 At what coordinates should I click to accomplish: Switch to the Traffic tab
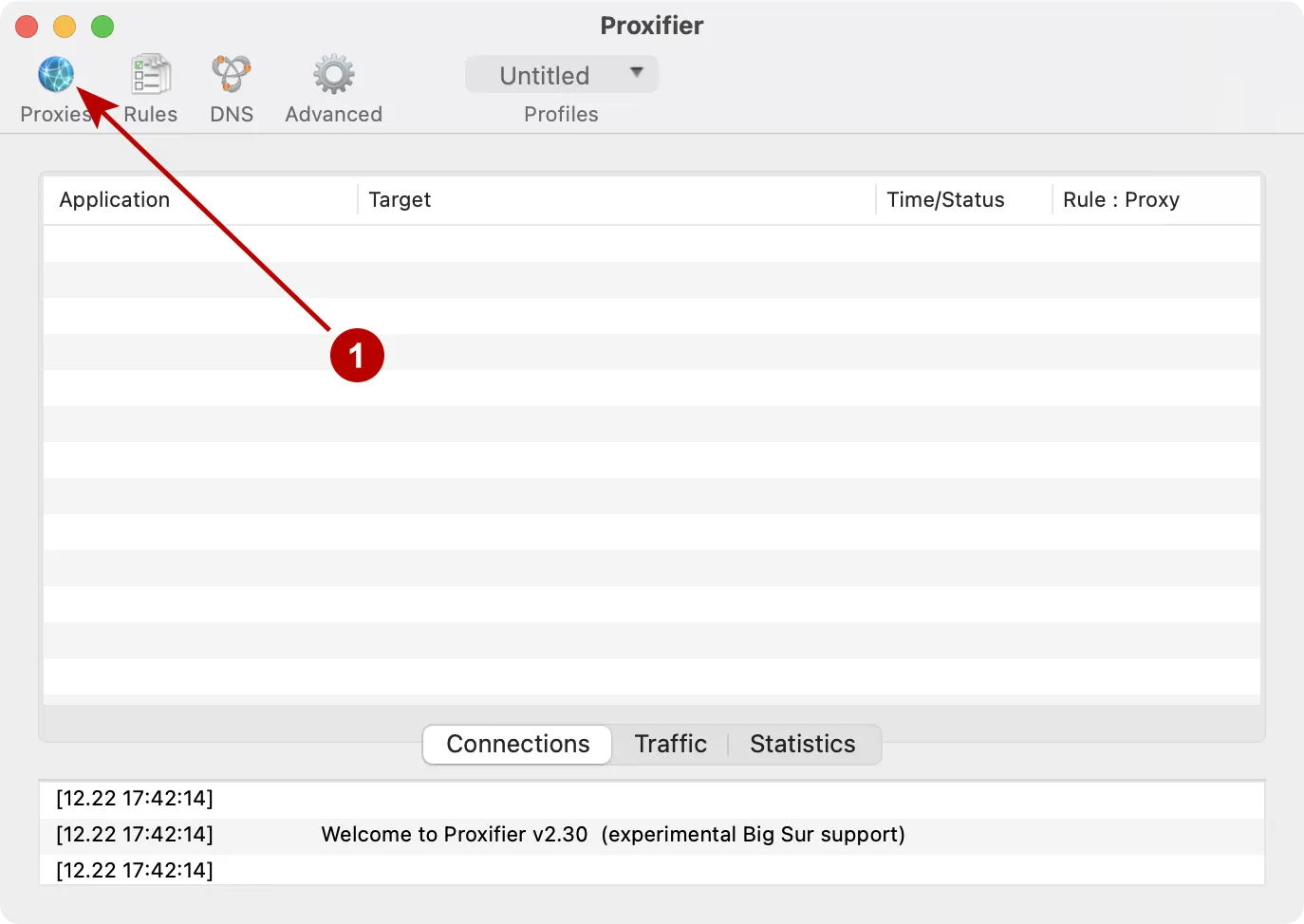tap(670, 744)
